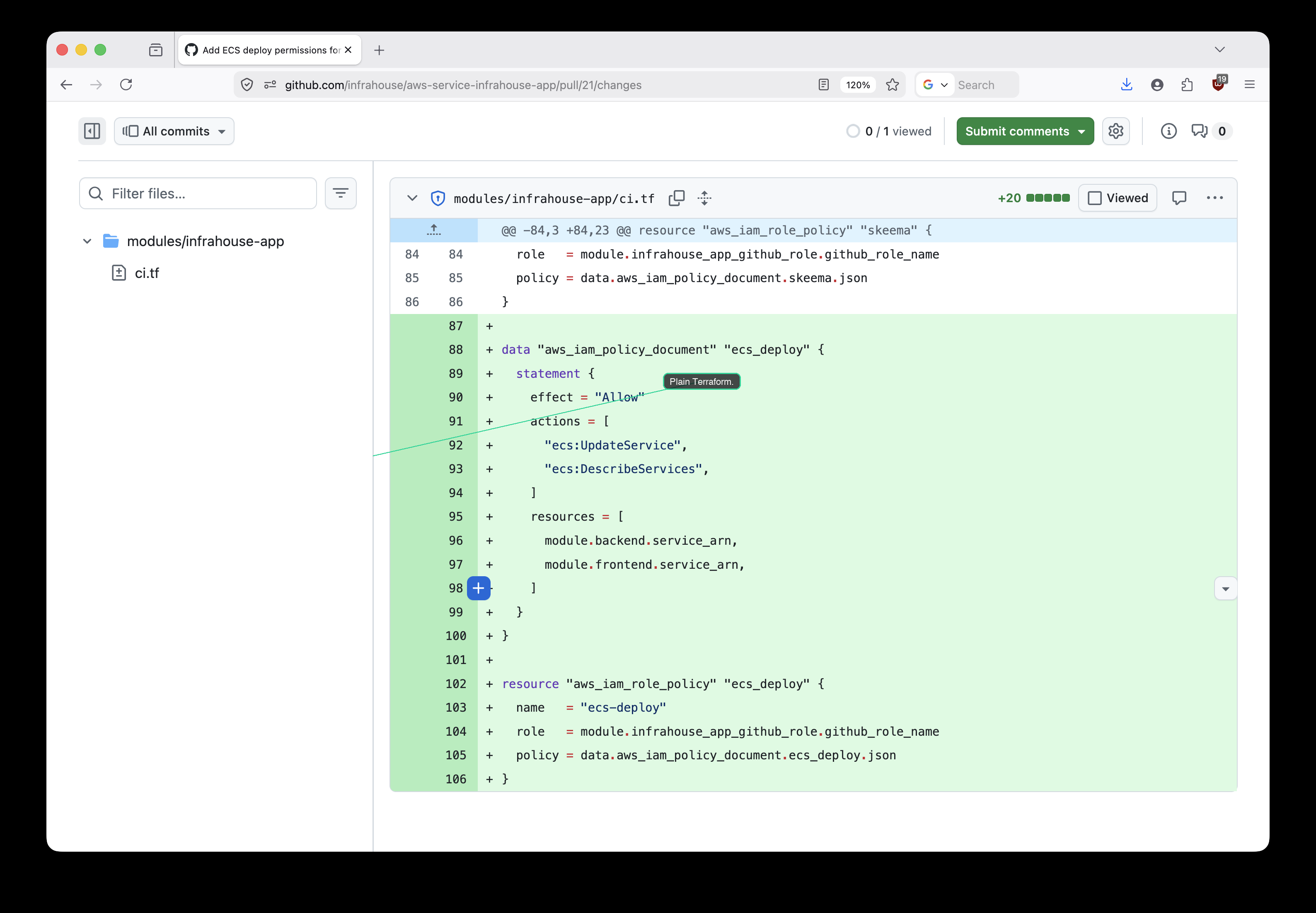Reset the 120% zoom level
The width and height of the screenshot is (1316, 913).
click(858, 85)
